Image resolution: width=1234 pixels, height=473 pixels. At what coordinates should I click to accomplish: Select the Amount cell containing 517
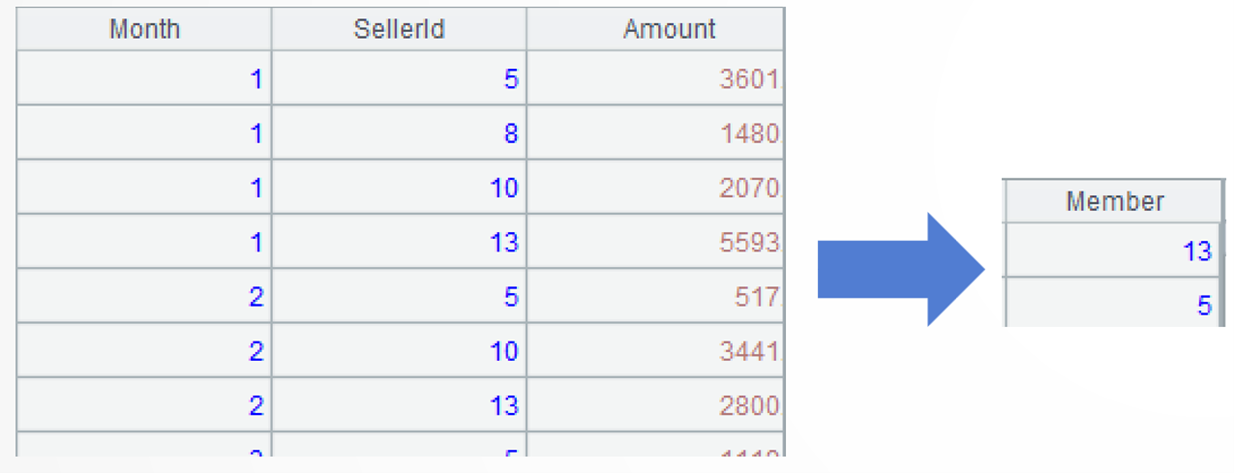pyautogui.click(x=655, y=297)
